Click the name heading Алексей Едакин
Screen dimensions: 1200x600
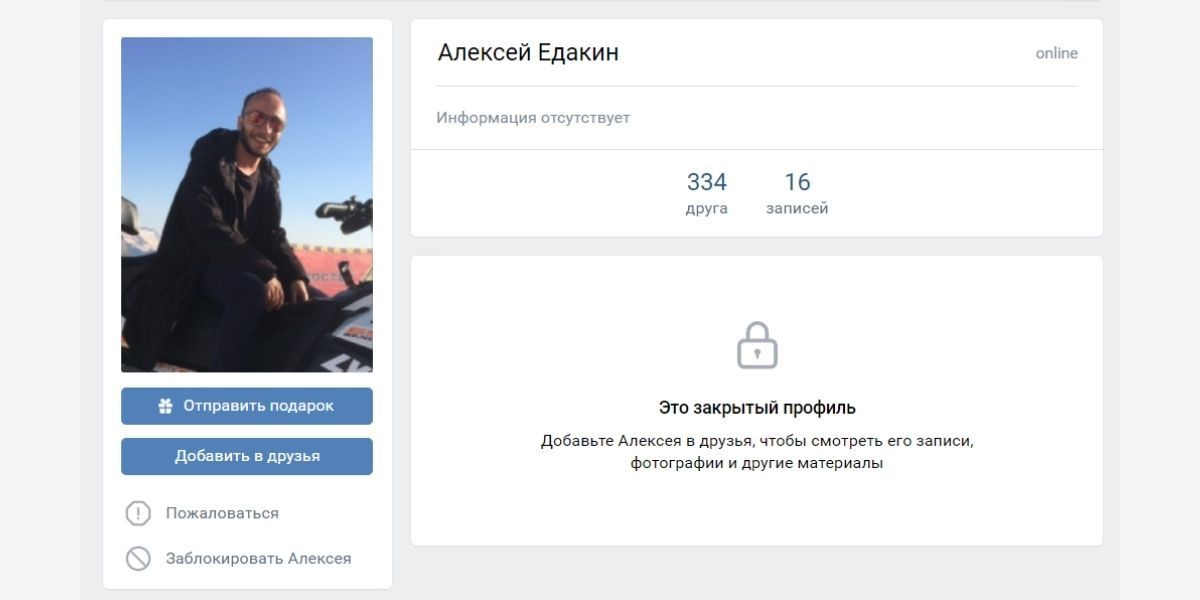point(528,53)
